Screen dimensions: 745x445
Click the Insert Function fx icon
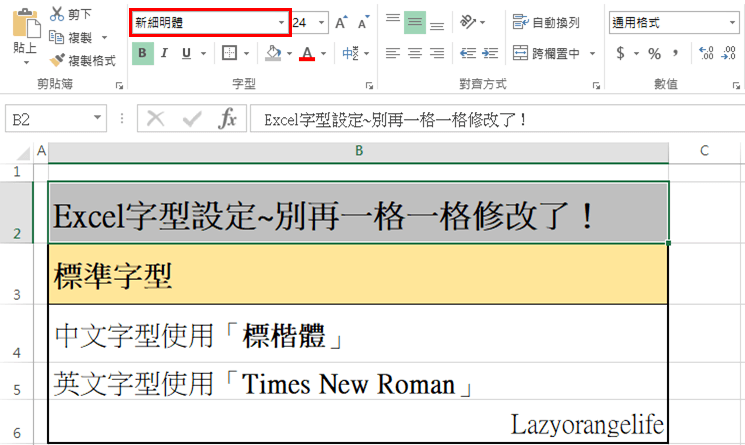click(x=228, y=119)
